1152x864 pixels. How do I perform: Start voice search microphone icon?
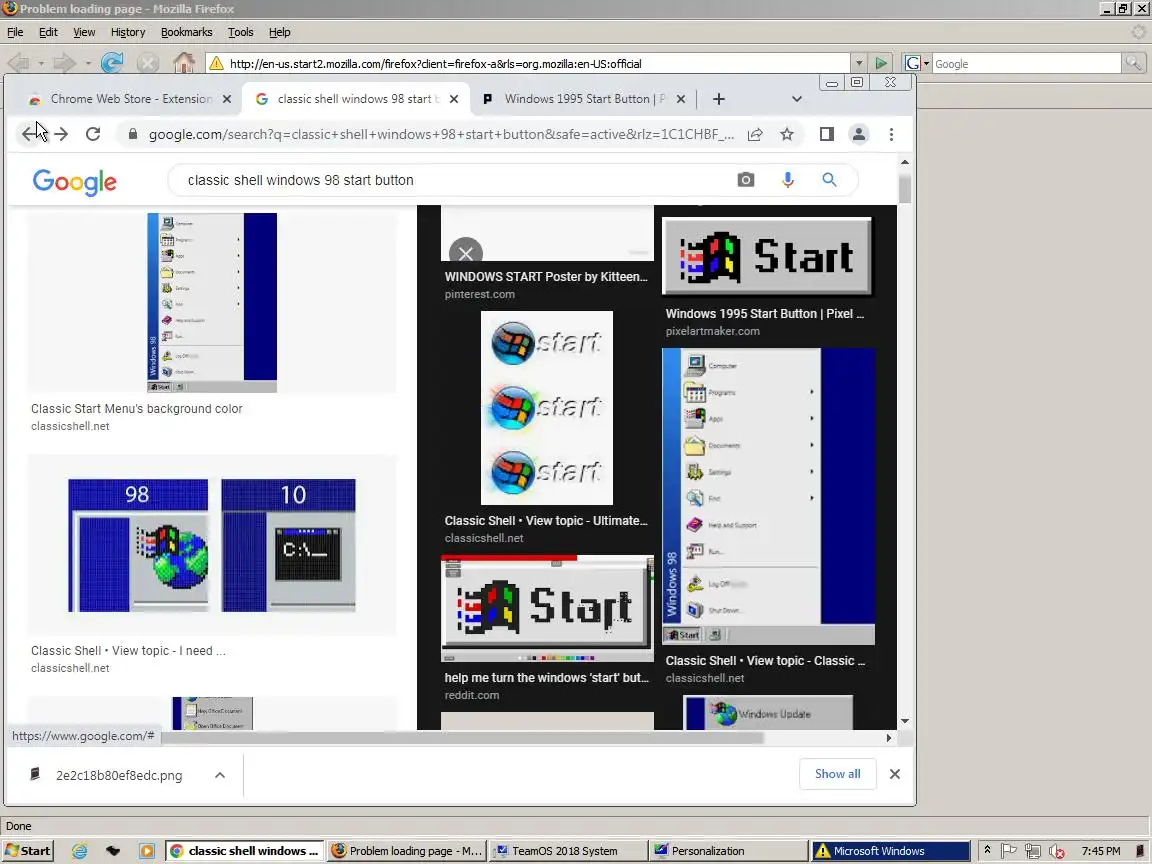(788, 179)
